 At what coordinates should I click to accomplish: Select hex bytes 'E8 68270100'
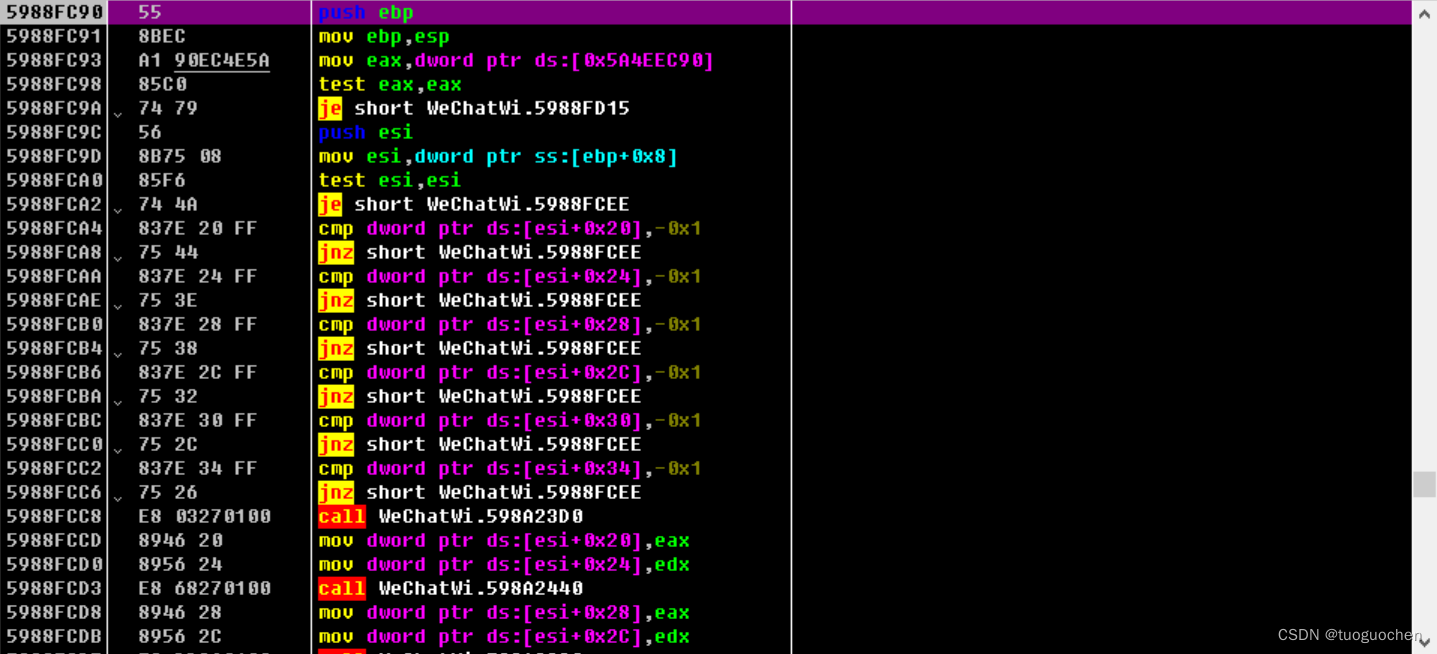(204, 588)
